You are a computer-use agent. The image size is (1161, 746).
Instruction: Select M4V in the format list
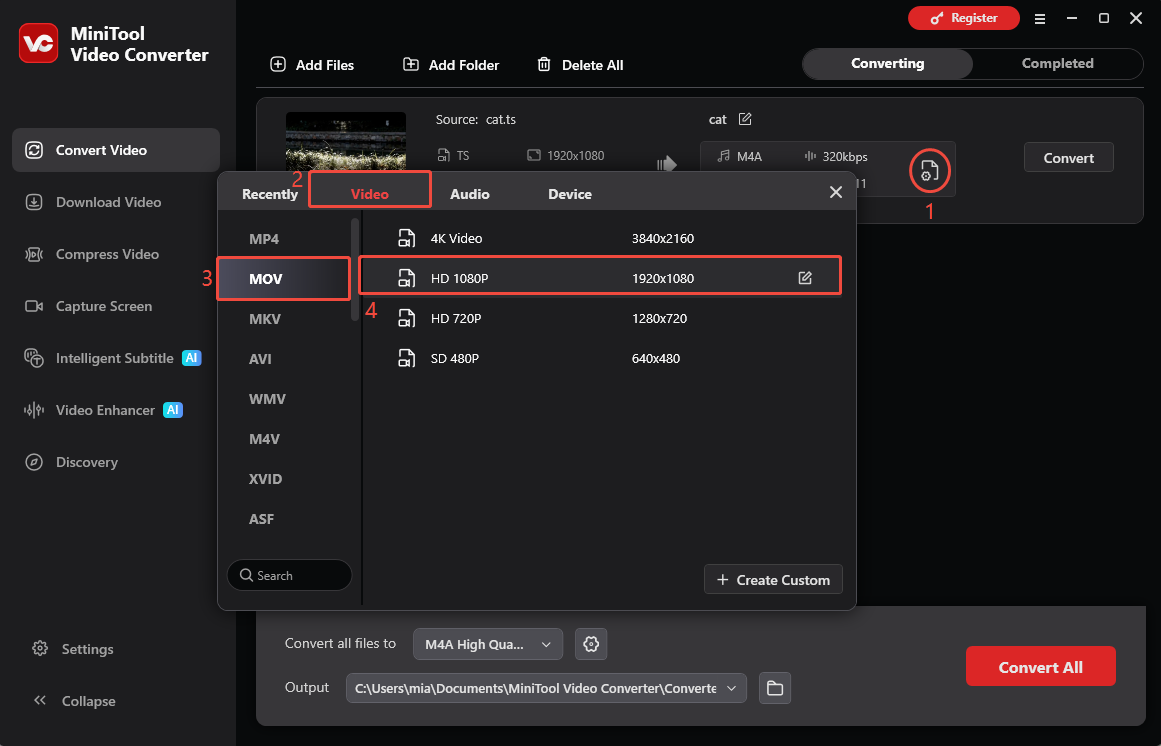click(x=264, y=439)
